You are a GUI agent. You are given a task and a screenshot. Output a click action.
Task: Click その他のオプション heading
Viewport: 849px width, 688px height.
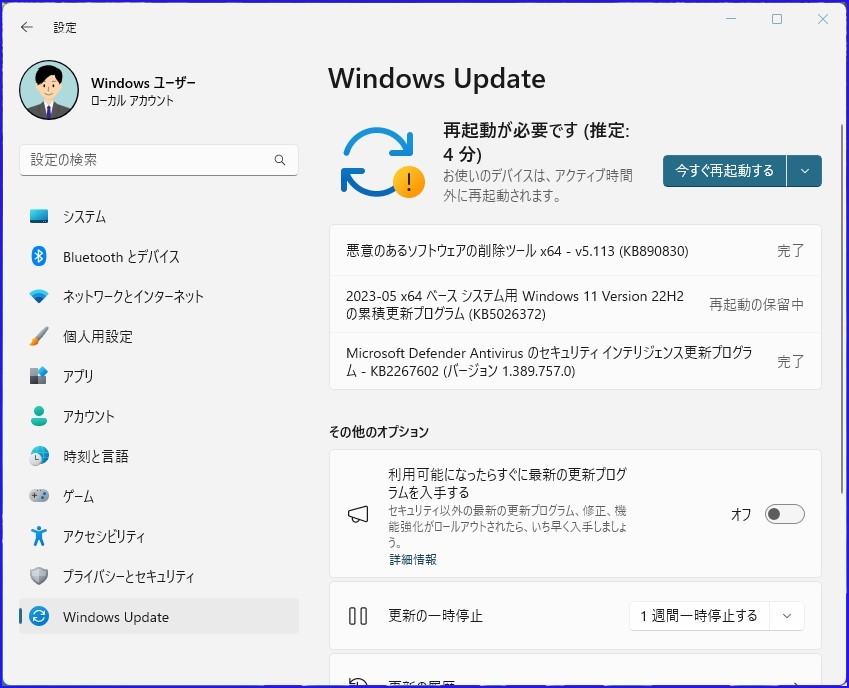pyautogui.click(x=379, y=431)
